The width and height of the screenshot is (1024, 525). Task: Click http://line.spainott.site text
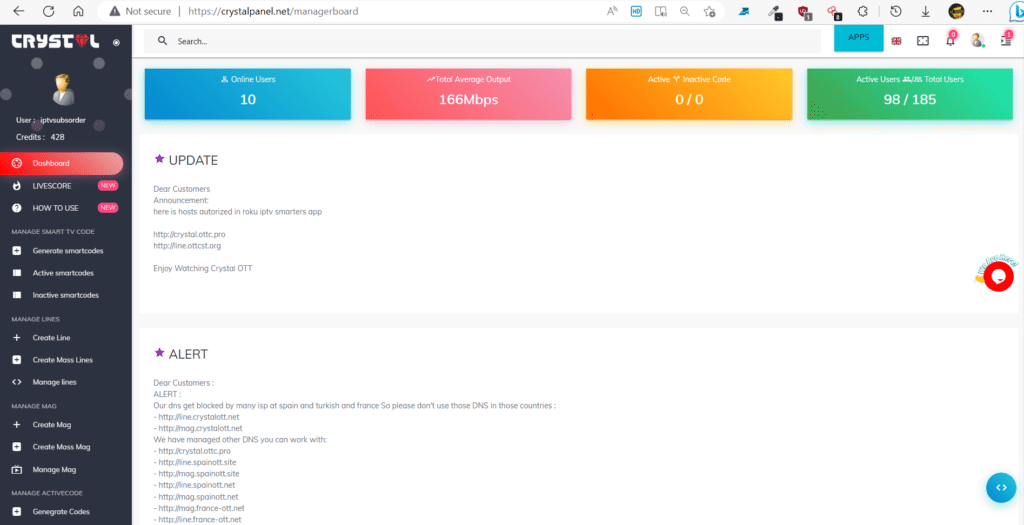(197, 462)
